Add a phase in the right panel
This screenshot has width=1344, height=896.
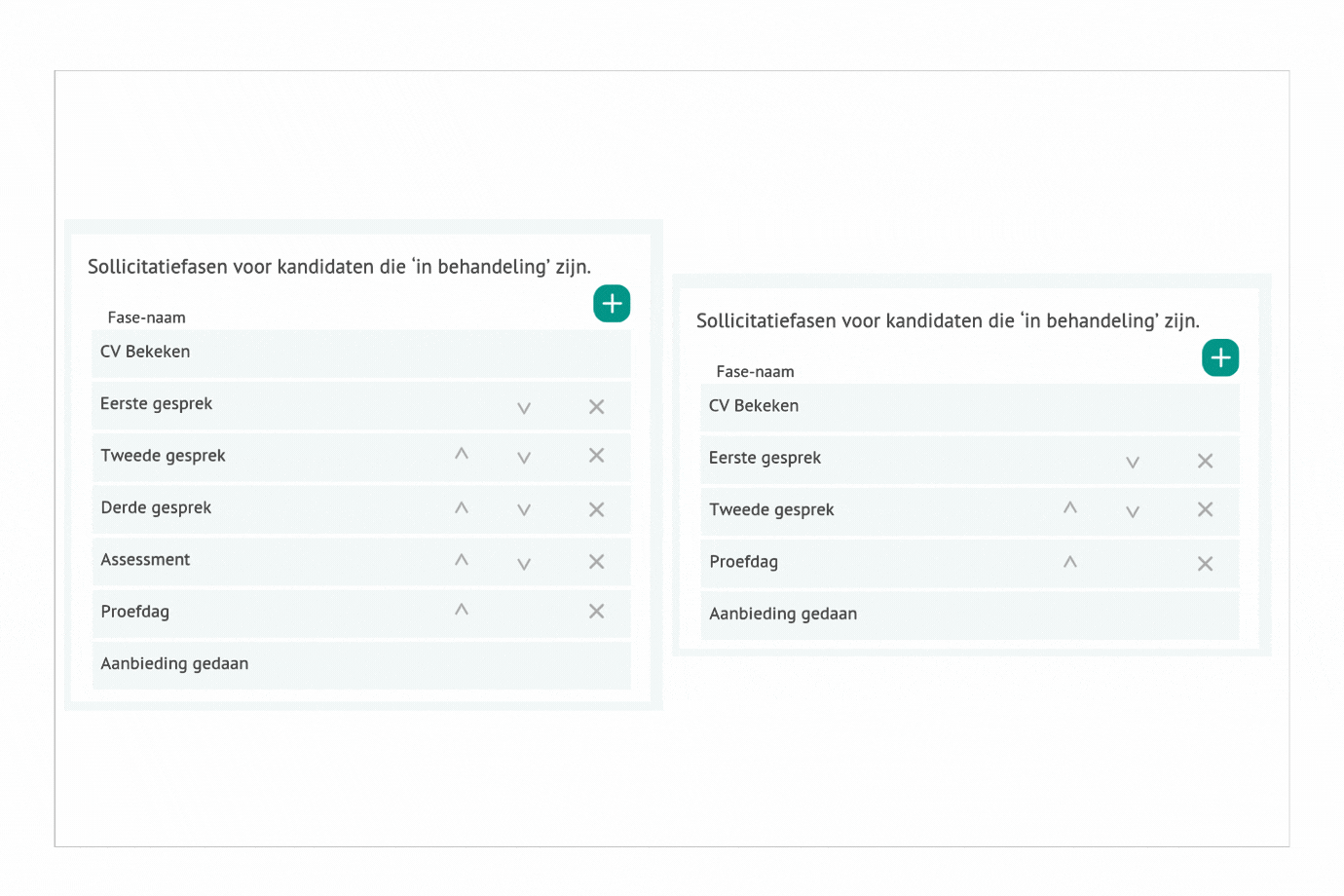pos(1220,358)
